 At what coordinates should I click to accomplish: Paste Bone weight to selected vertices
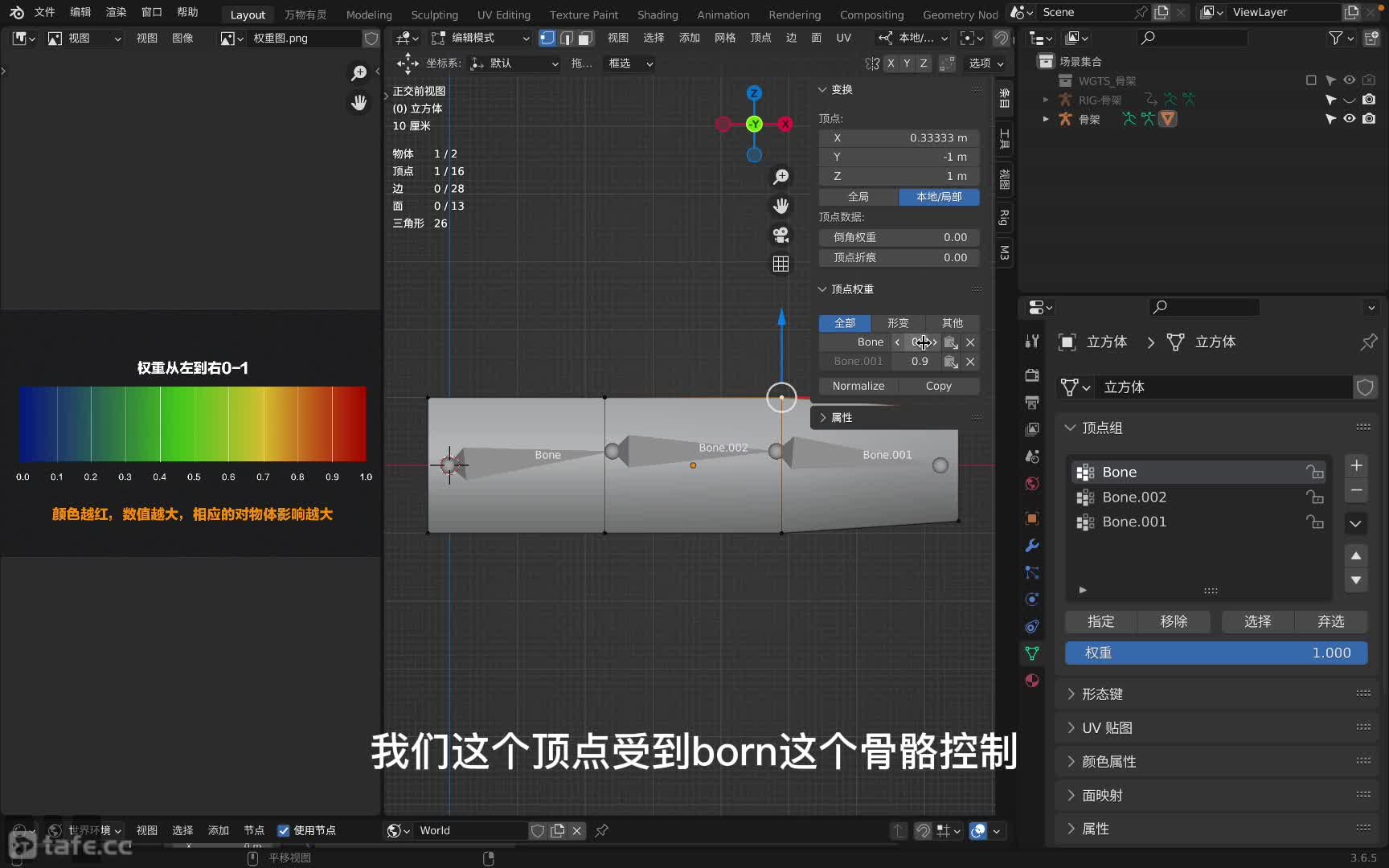(951, 342)
